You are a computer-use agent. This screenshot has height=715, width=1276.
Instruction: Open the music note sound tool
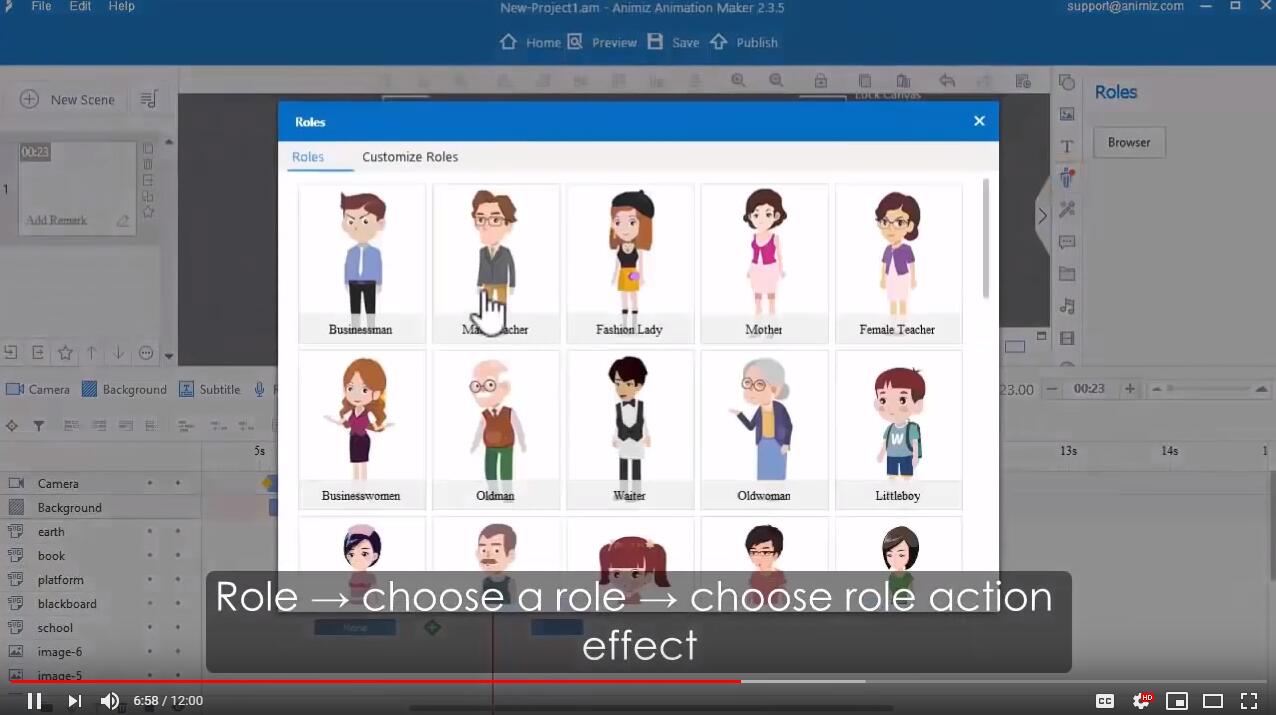tap(1067, 306)
